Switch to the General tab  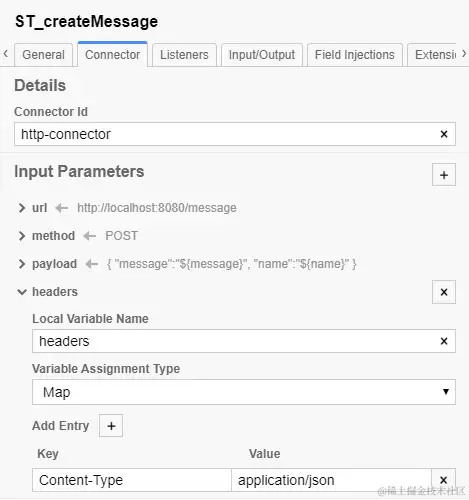pos(43,55)
